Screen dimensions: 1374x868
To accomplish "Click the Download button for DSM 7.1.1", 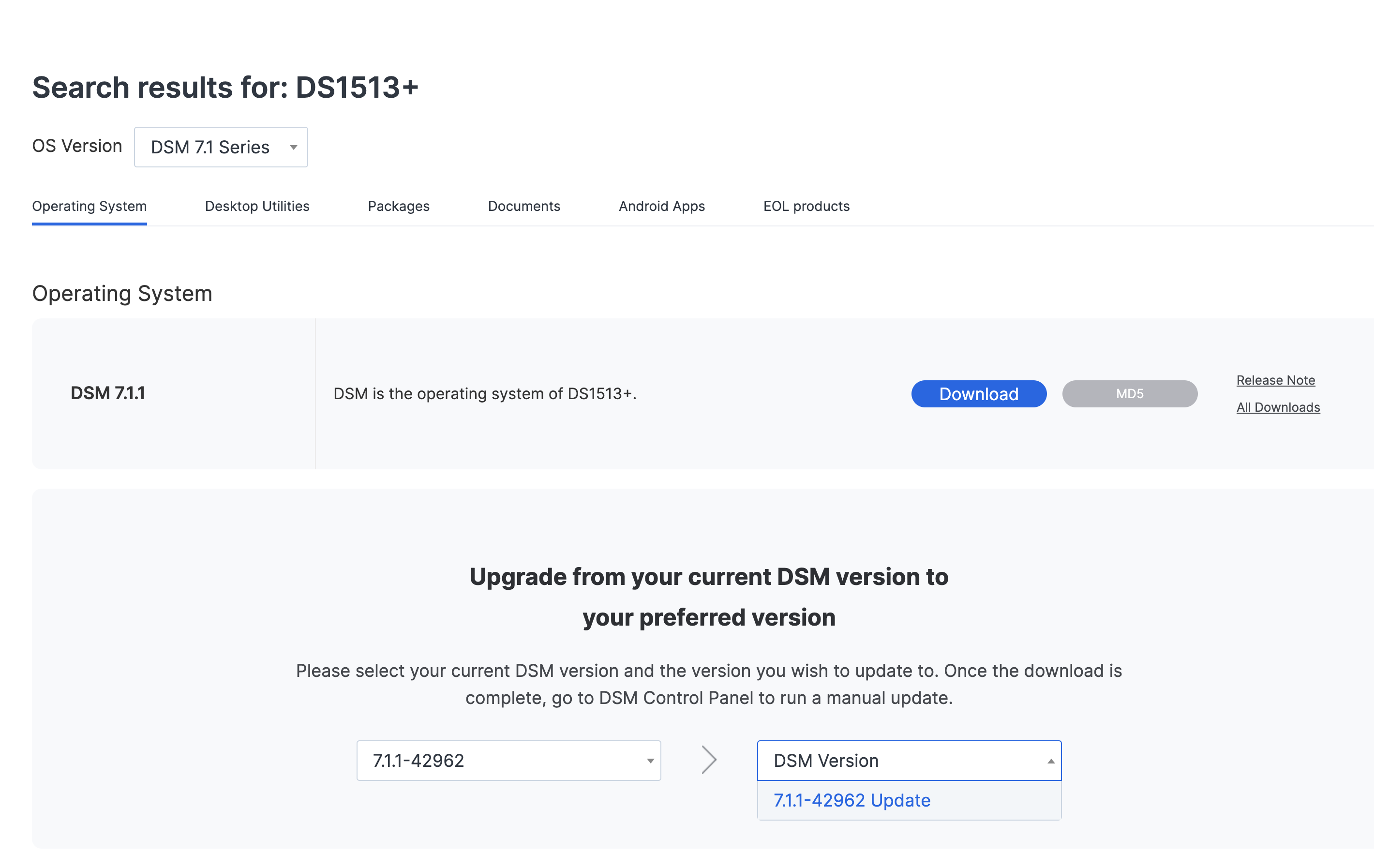I will pyautogui.click(x=979, y=393).
